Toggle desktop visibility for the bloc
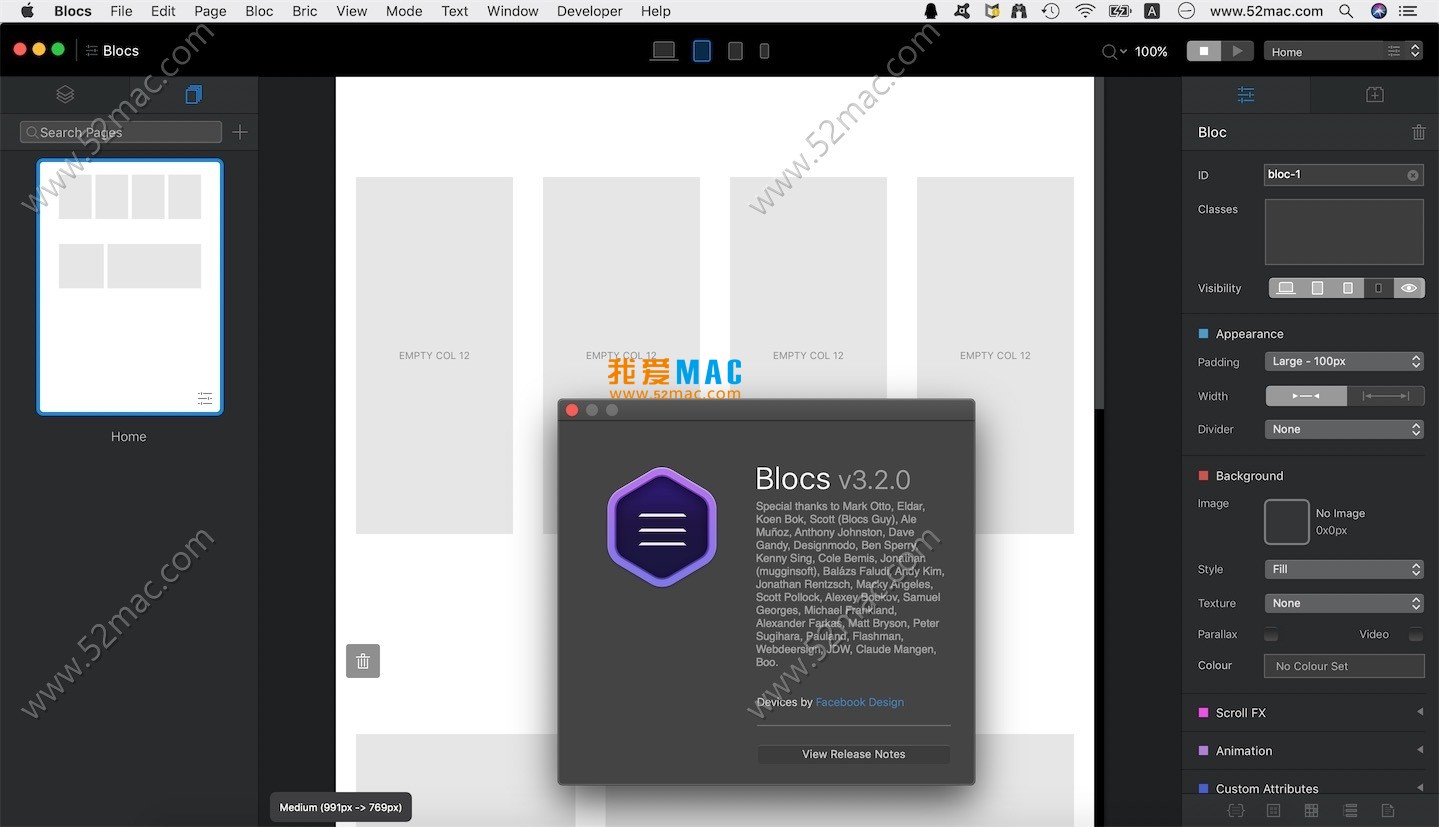1439x827 pixels. 1286,288
